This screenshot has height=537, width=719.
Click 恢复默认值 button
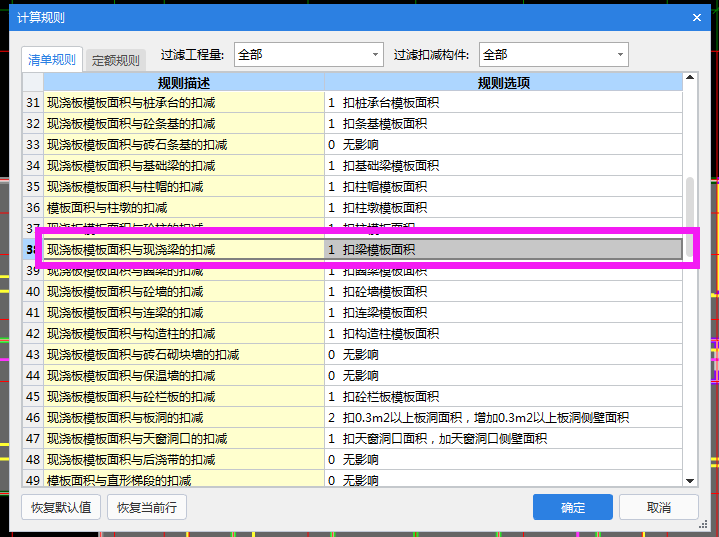[x=61, y=507]
